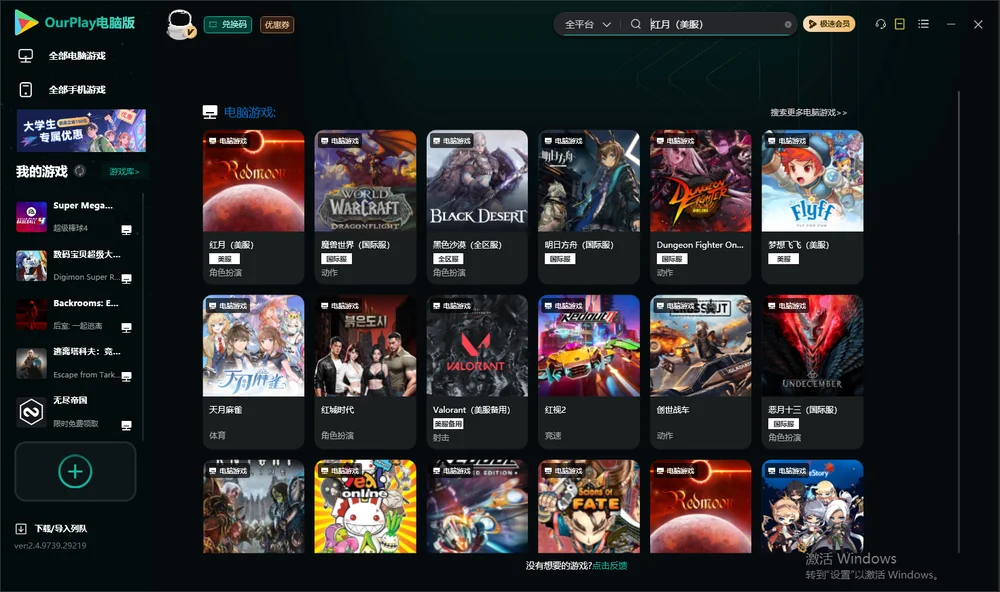Click the search magnifier icon
1000x592 pixels.
635,24
